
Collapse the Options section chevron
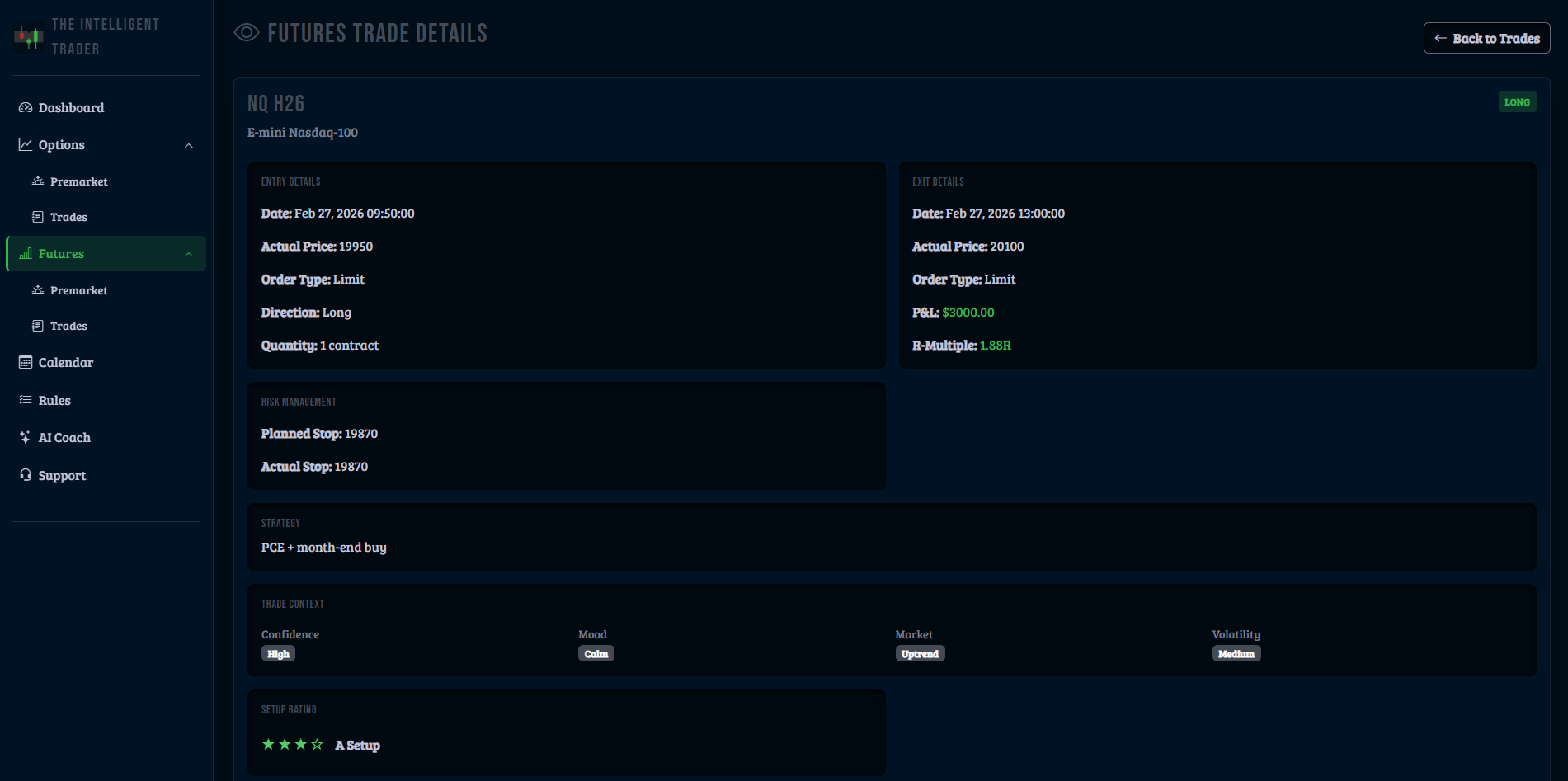(x=189, y=144)
